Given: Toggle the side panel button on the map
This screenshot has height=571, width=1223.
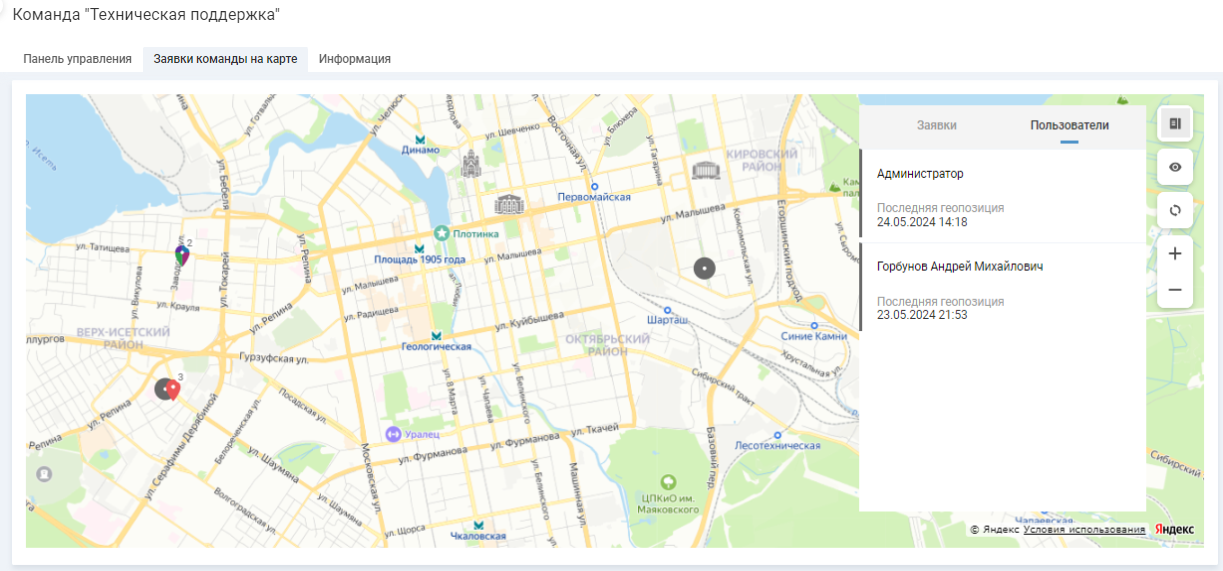Looking at the screenshot, I should point(1175,123).
